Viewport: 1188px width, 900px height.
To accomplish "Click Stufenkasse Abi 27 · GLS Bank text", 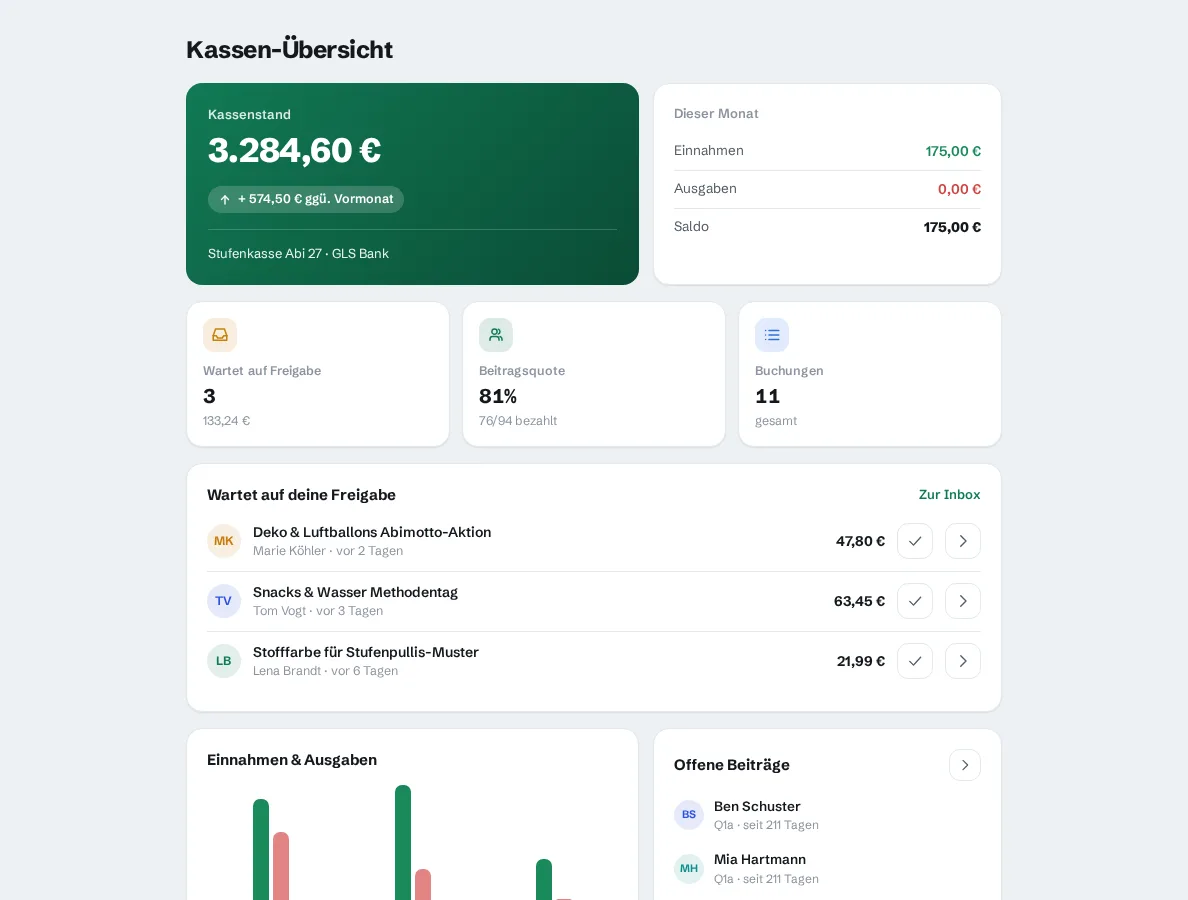I will (298, 254).
